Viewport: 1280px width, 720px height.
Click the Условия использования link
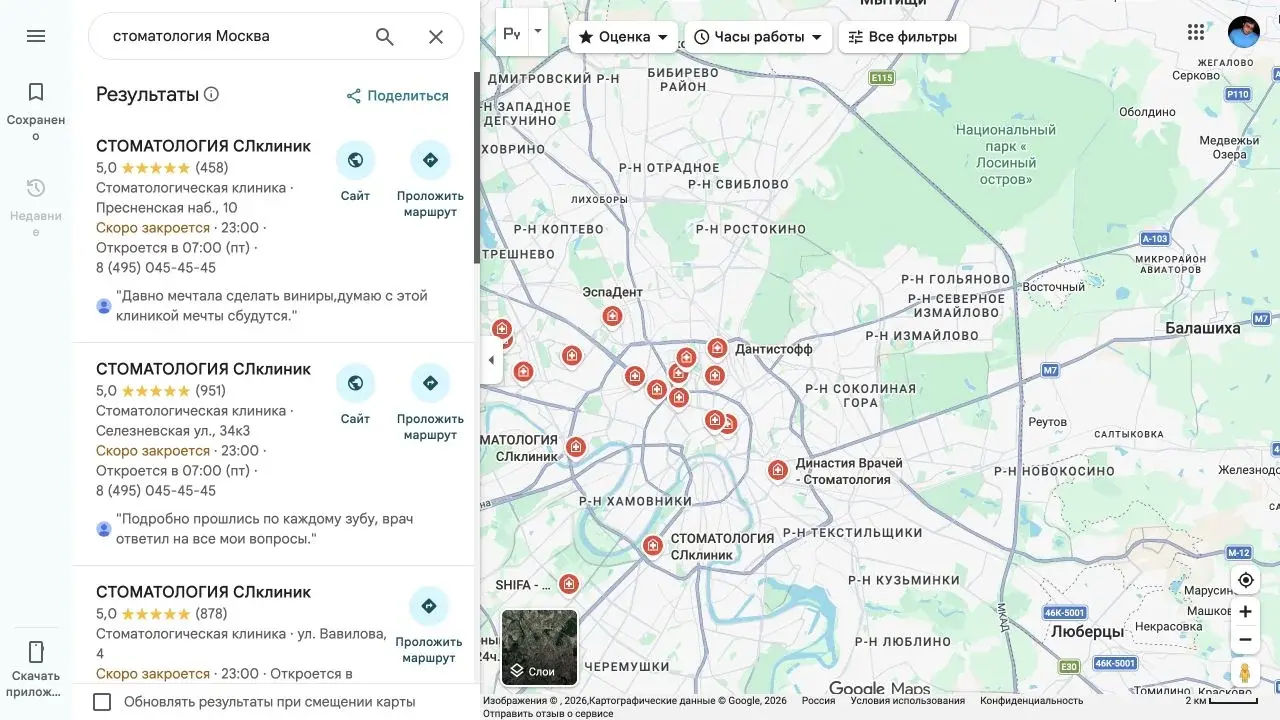908,701
